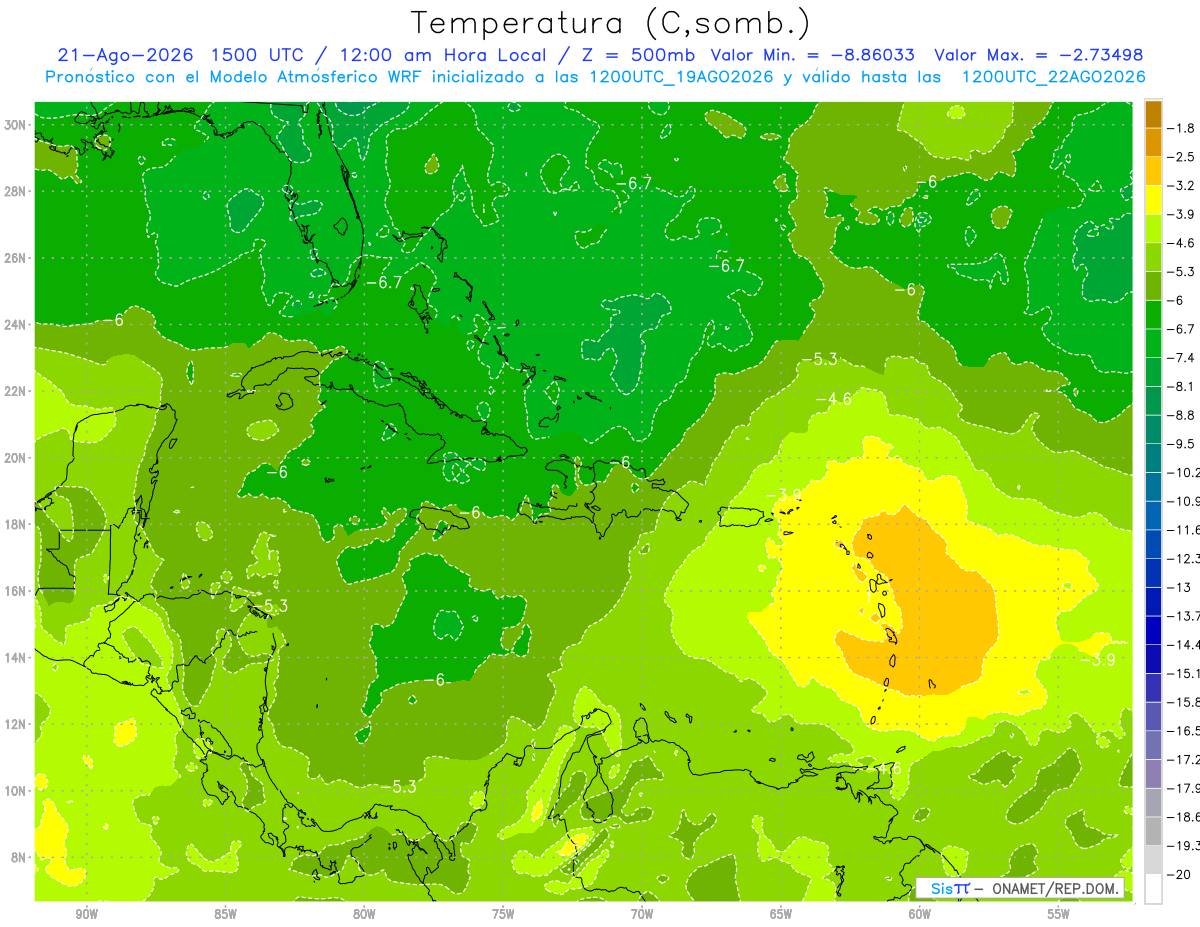Pick the legend swatch between -17.9 and -18.6
Screen dimensions: 1200x927
(1153, 802)
